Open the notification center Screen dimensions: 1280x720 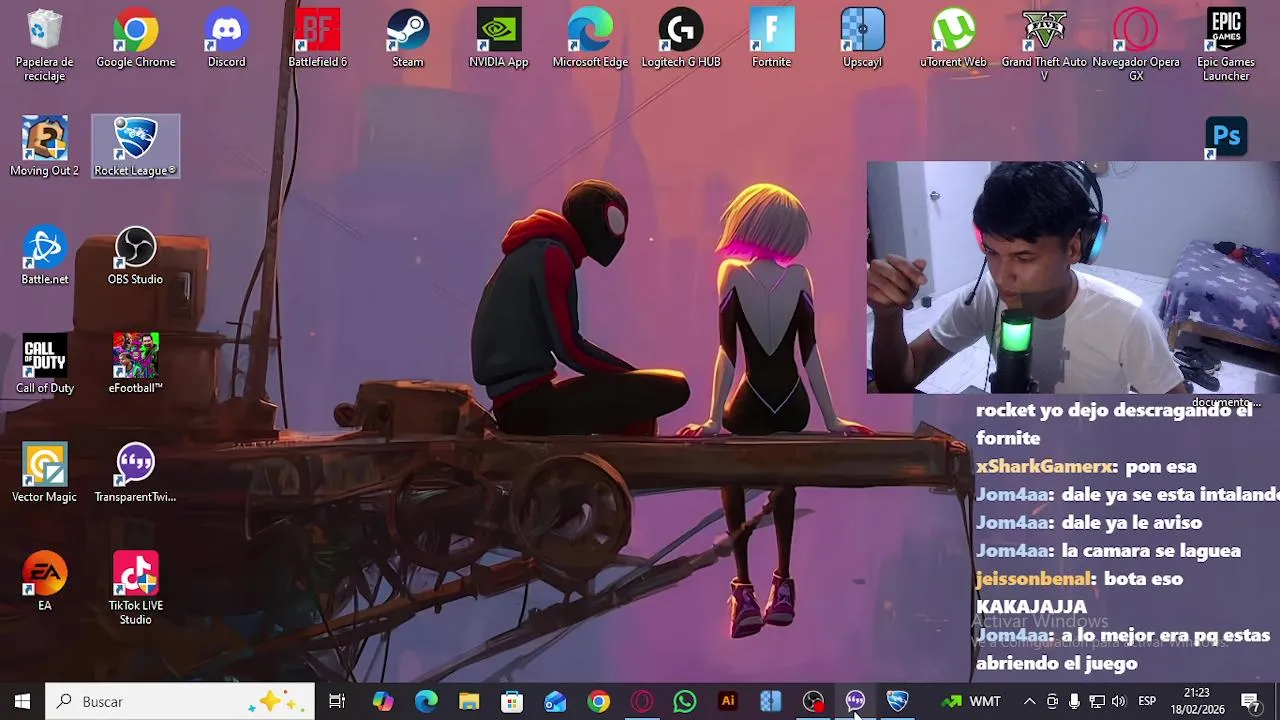point(1250,701)
